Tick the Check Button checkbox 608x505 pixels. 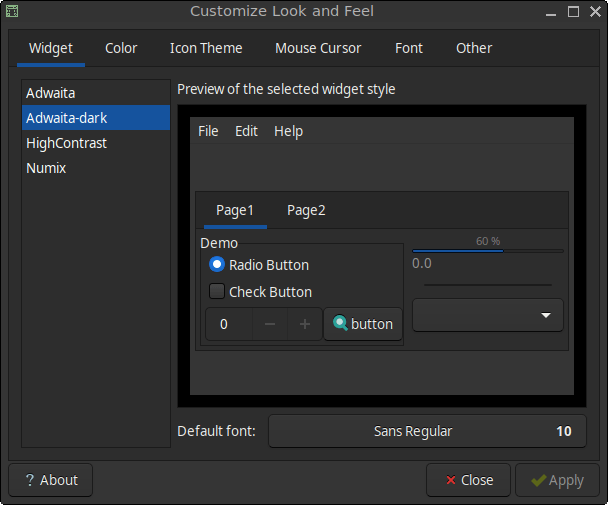pyautogui.click(x=217, y=291)
